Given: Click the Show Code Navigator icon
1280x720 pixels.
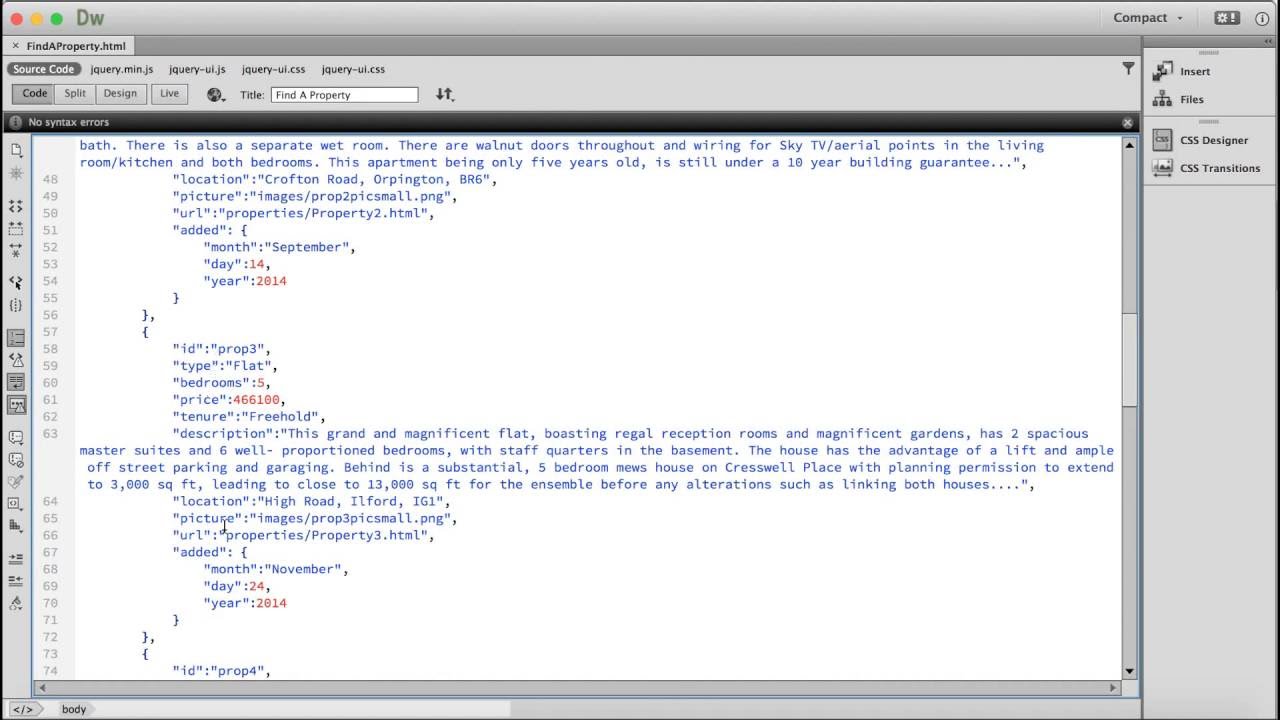Looking at the screenshot, I should [16, 174].
